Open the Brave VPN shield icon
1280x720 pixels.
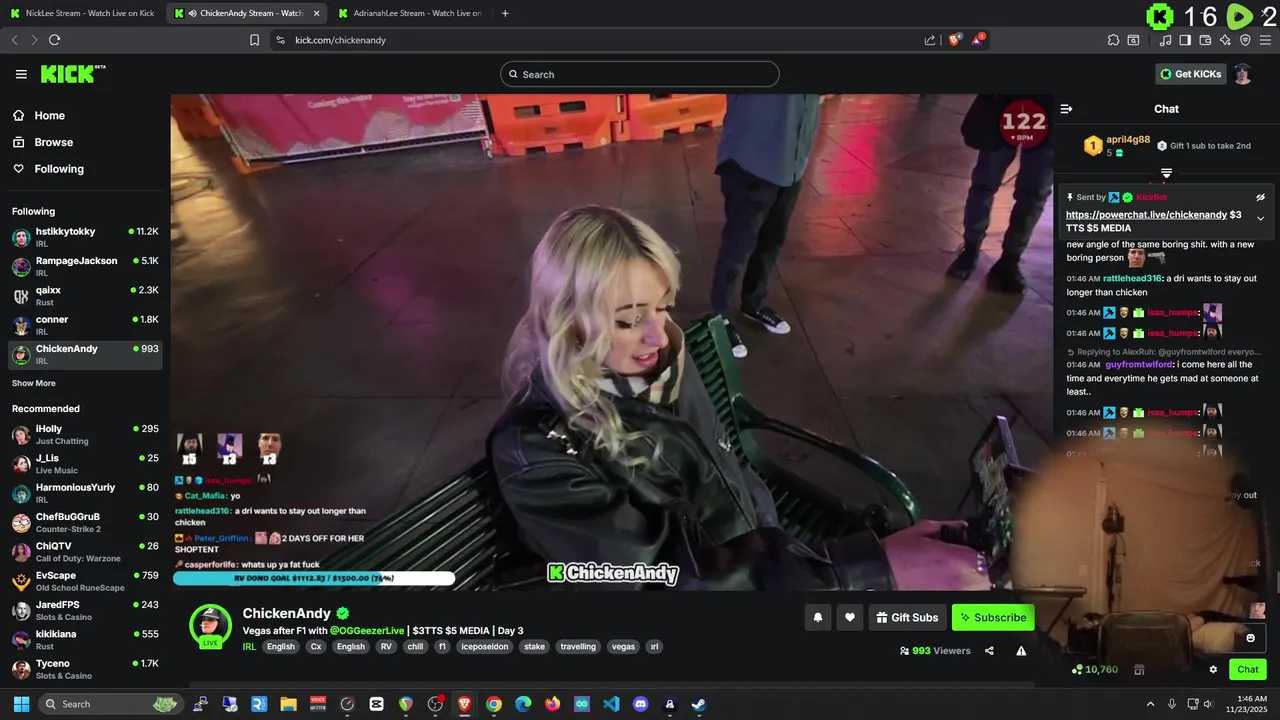point(1245,40)
